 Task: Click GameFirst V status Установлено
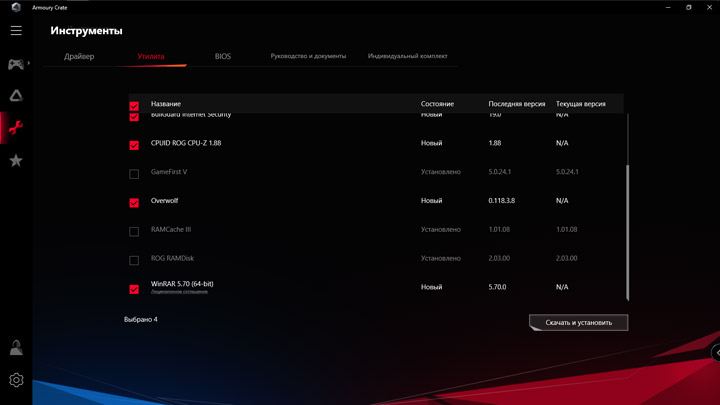click(x=441, y=172)
